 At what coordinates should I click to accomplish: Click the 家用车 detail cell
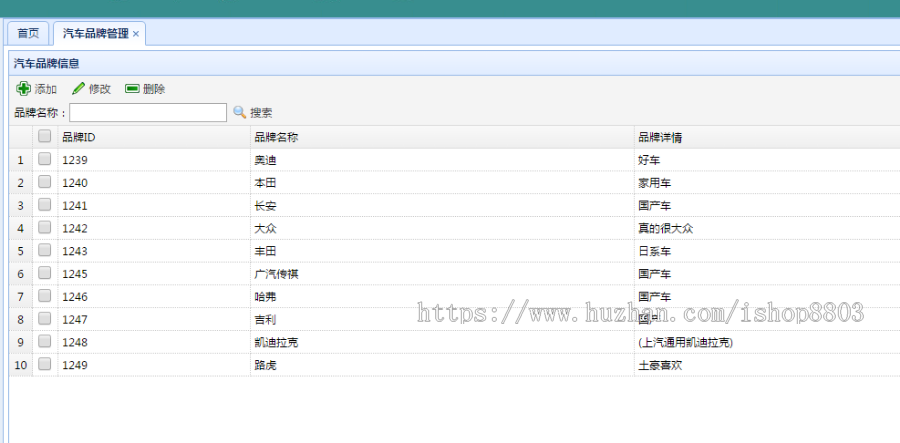767,183
